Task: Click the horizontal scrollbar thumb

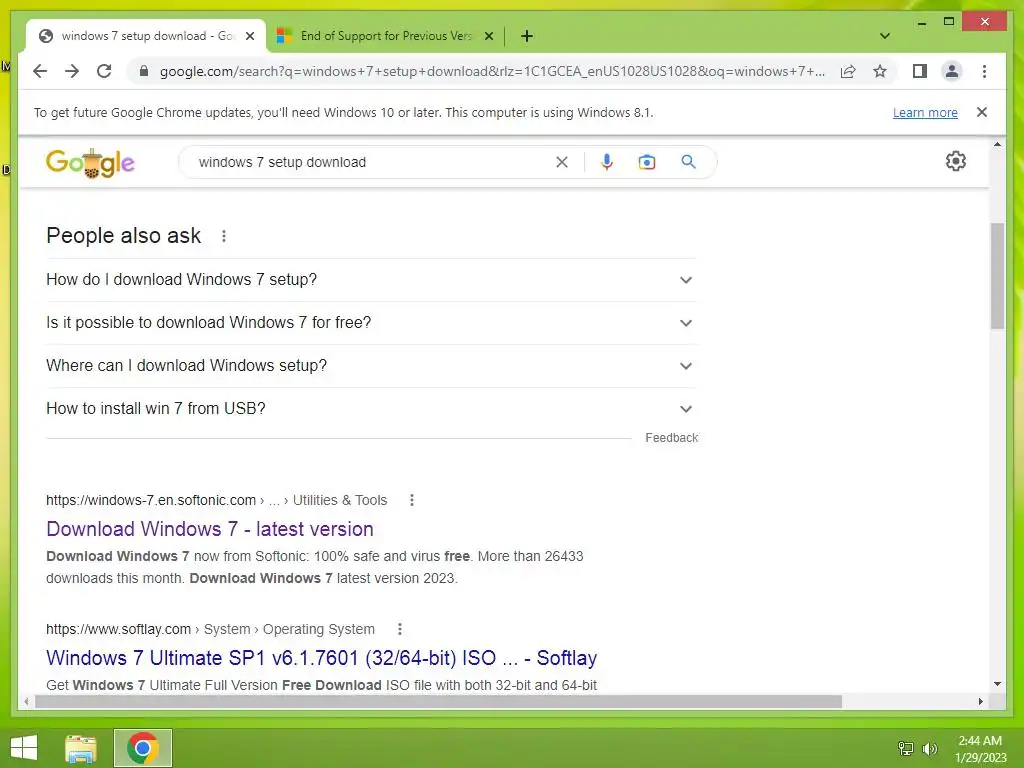Action: (x=438, y=701)
